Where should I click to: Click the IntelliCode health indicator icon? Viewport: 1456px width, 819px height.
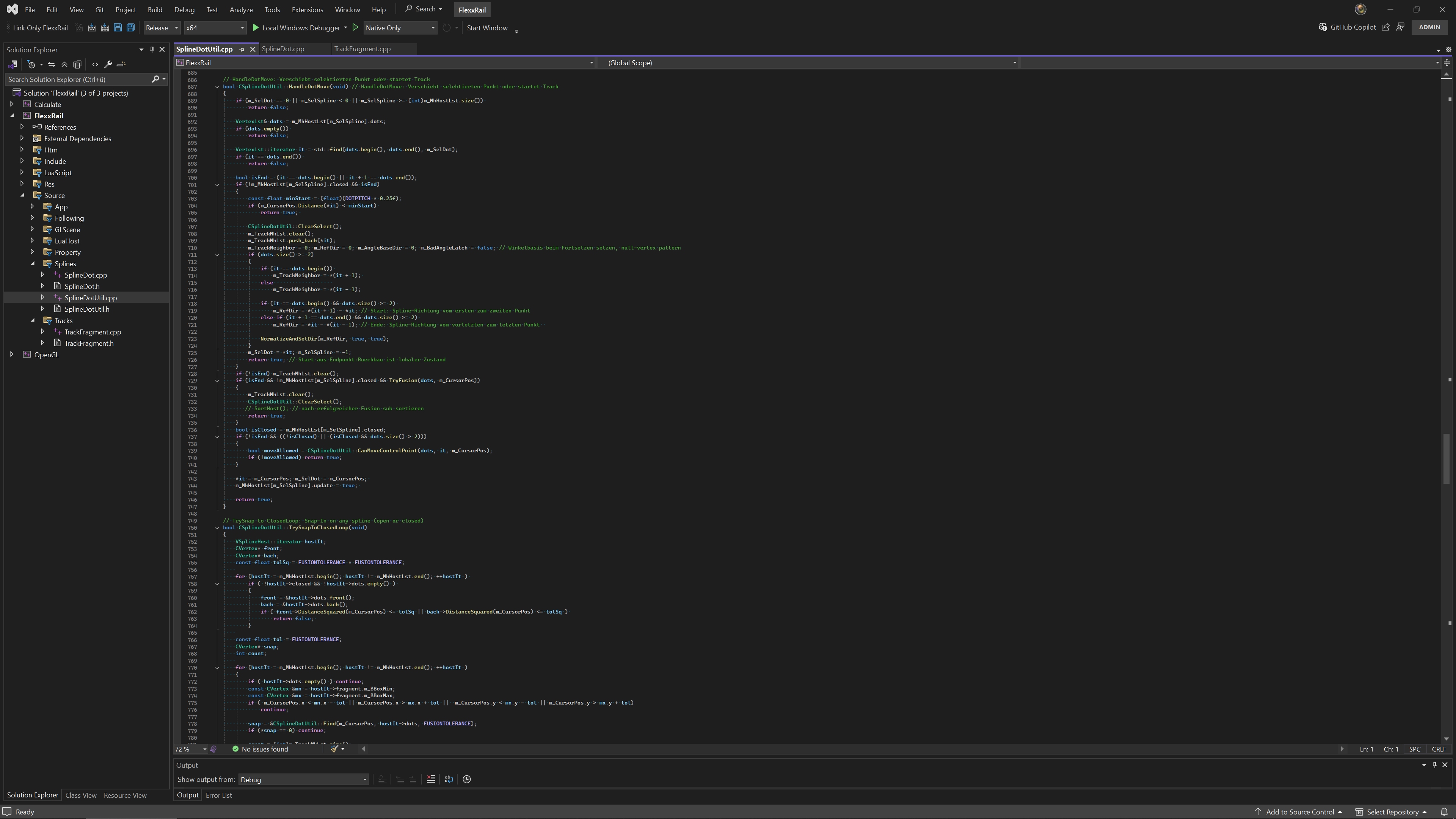[213, 749]
